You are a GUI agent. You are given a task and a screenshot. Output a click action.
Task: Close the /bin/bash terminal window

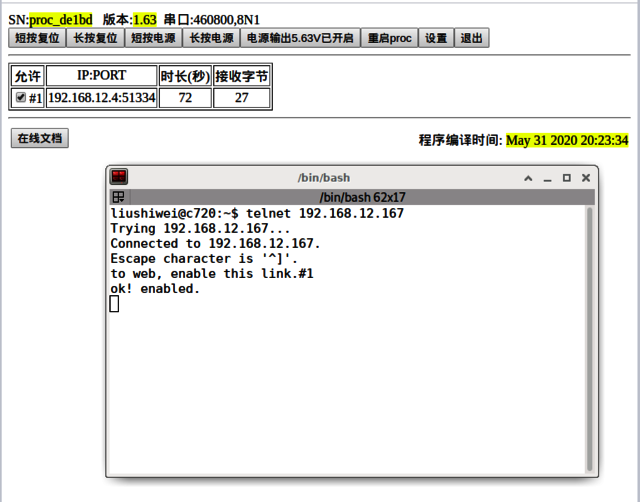586,178
